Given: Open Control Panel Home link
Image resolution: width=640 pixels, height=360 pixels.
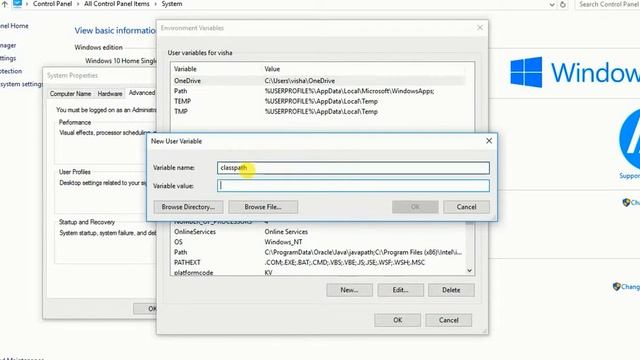Looking at the screenshot, I should click(x=14, y=26).
